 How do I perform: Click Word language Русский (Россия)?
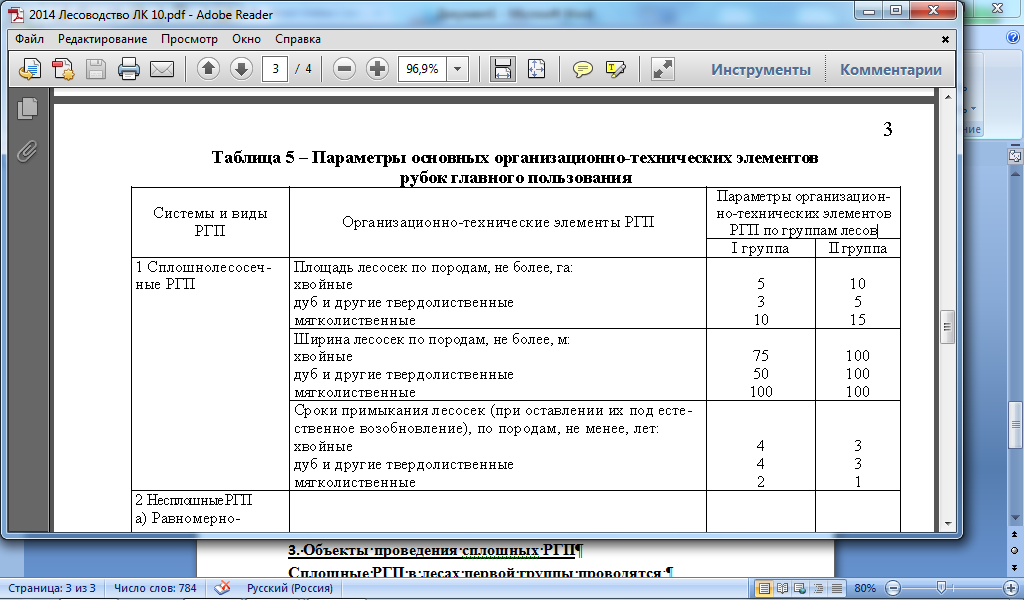[x=289, y=588]
